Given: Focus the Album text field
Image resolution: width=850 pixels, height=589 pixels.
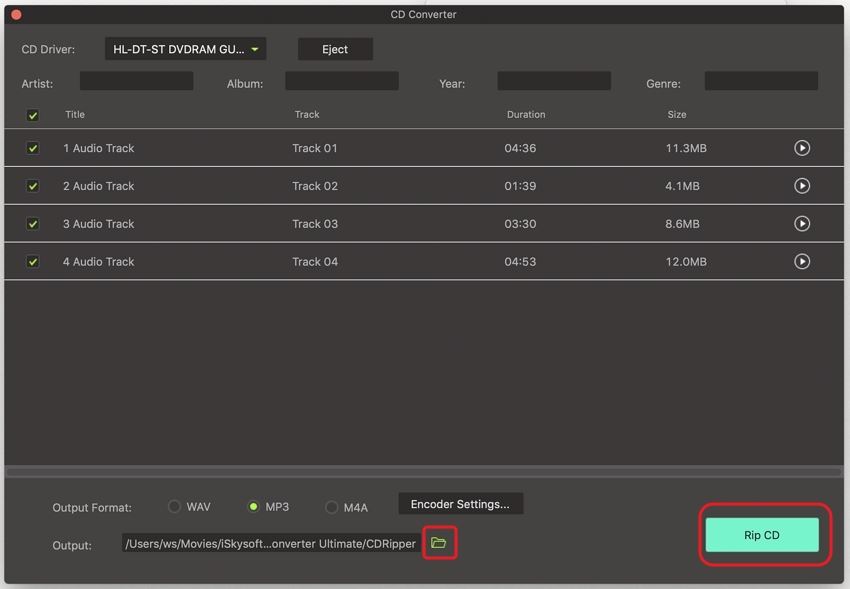Looking at the screenshot, I should tap(341, 82).
